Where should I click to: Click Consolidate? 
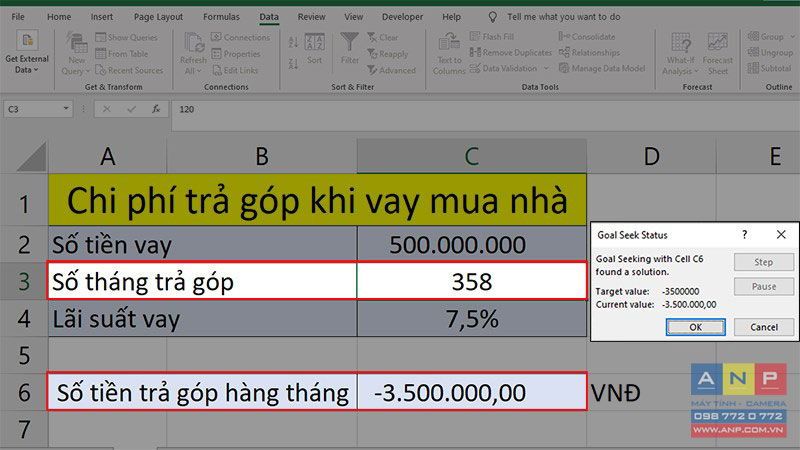point(587,37)
